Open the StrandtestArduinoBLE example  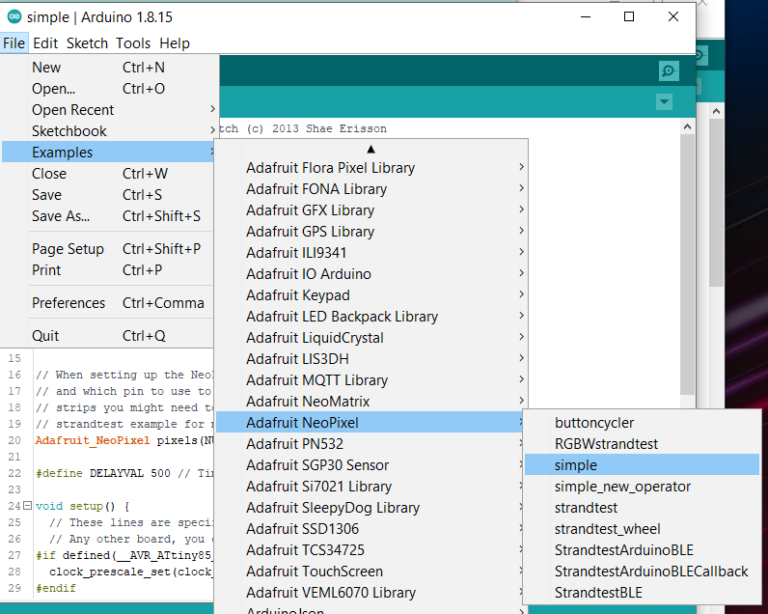point(642,550)
